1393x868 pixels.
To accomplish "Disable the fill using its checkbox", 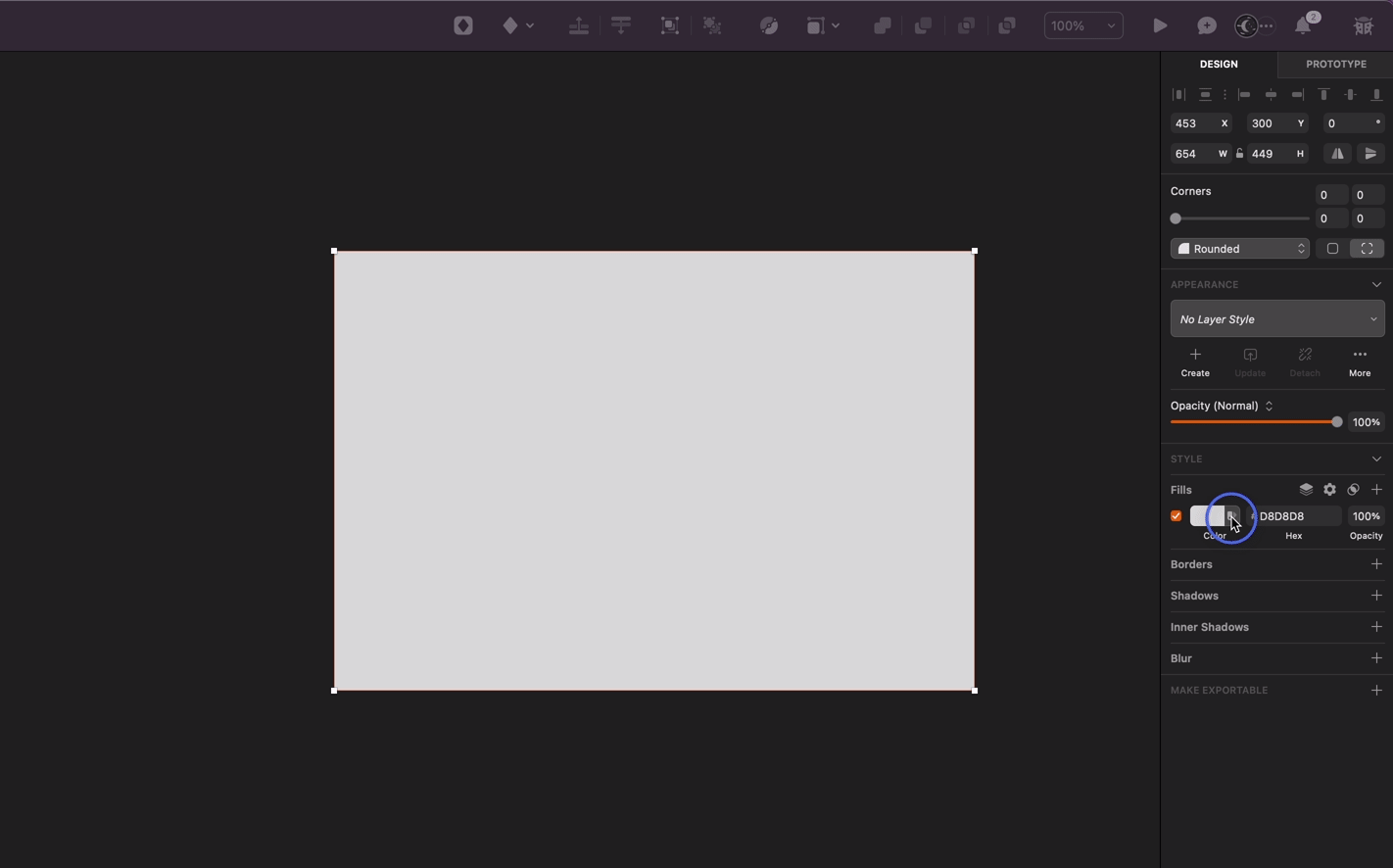I will pyautogui.click(x=1176, y=515).
